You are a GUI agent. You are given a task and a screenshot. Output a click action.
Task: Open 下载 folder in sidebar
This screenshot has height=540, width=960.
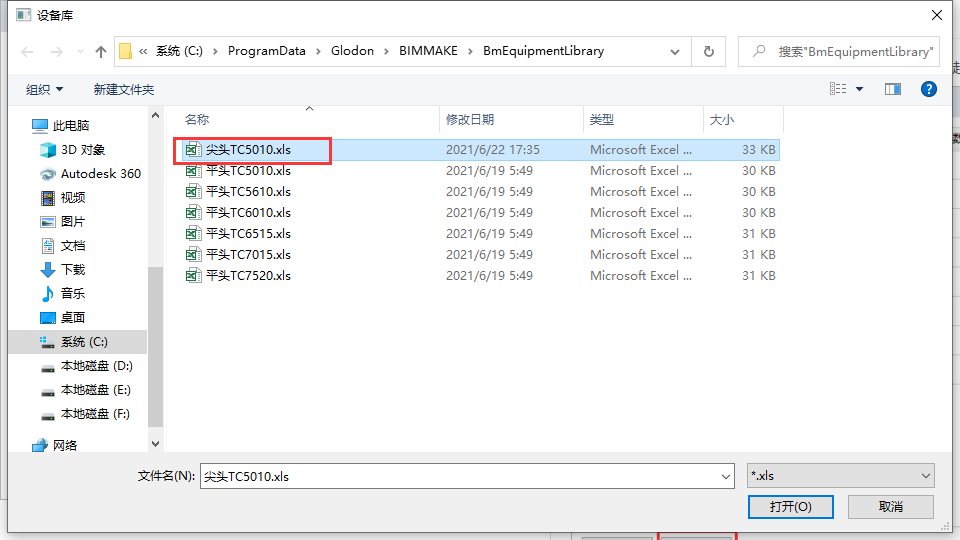[x=72, y=269]
